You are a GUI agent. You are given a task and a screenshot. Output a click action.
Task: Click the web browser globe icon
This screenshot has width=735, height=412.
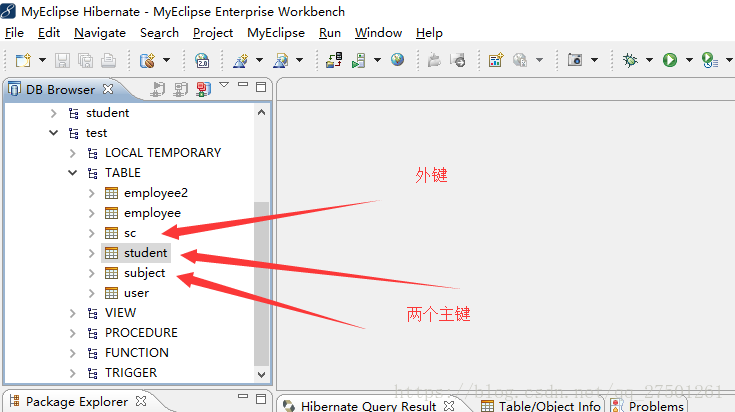tap(398, 60)
